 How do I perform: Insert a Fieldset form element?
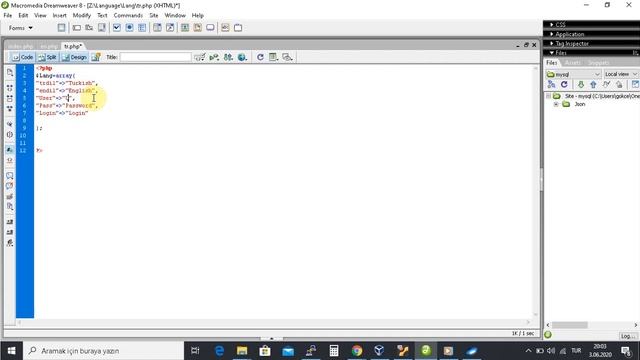pyautogui.click(x=238, y=28)
